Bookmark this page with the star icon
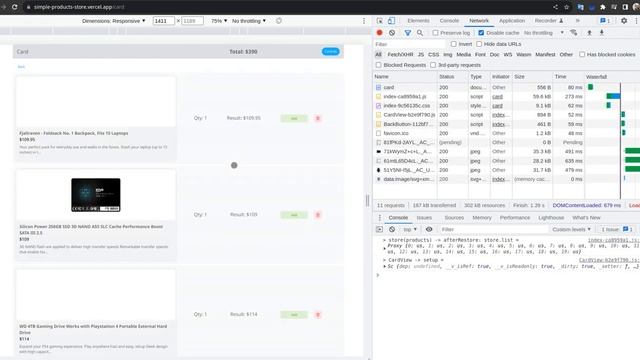This screenshot has width=640, height=360. [567, 7]
